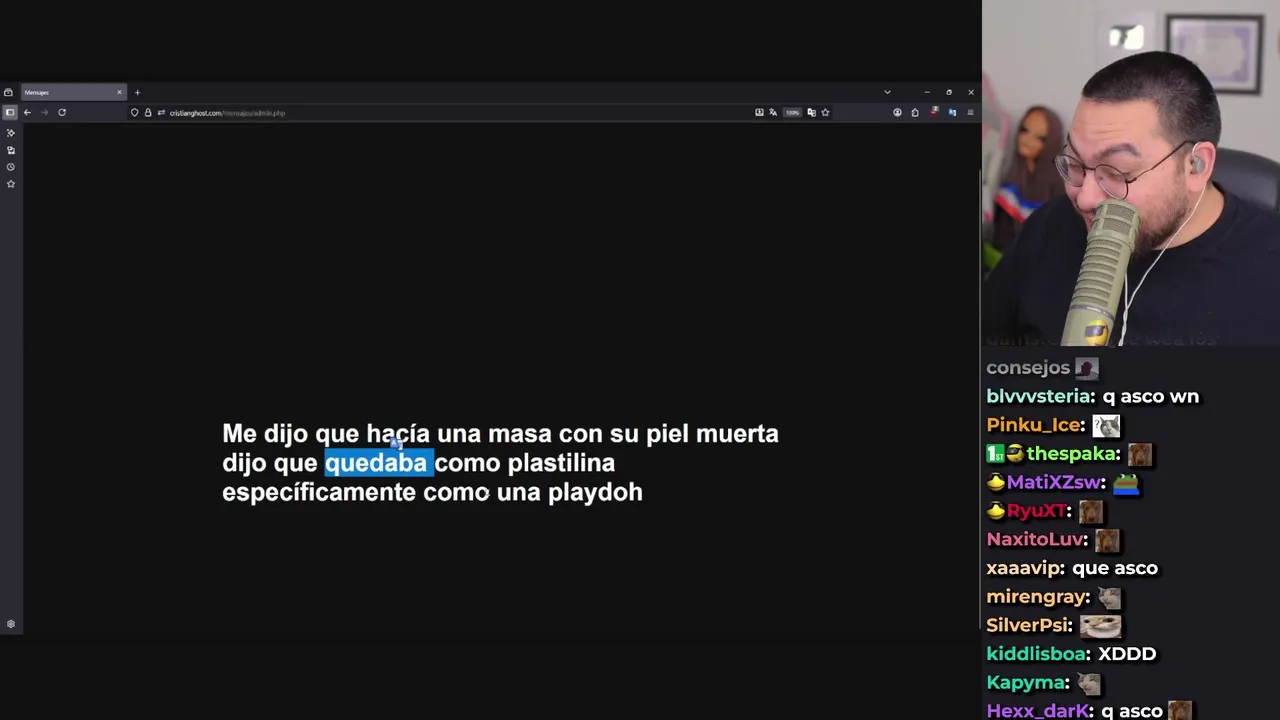Click the word "plastilina"
Screen dimensions: 1280x720
(x=561, y=463)
